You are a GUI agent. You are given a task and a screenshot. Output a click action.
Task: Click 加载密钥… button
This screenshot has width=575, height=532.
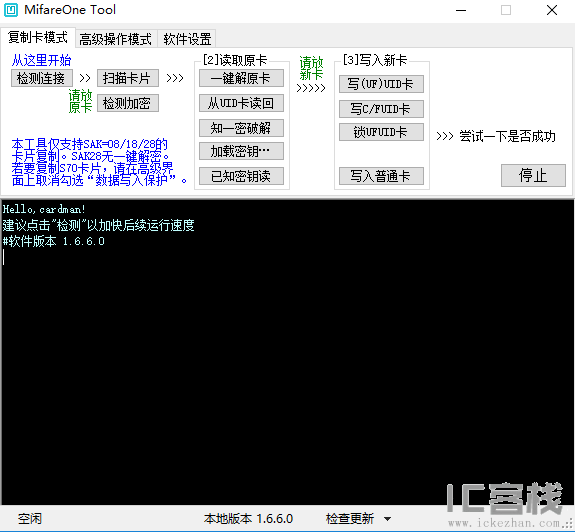[241, 151]
